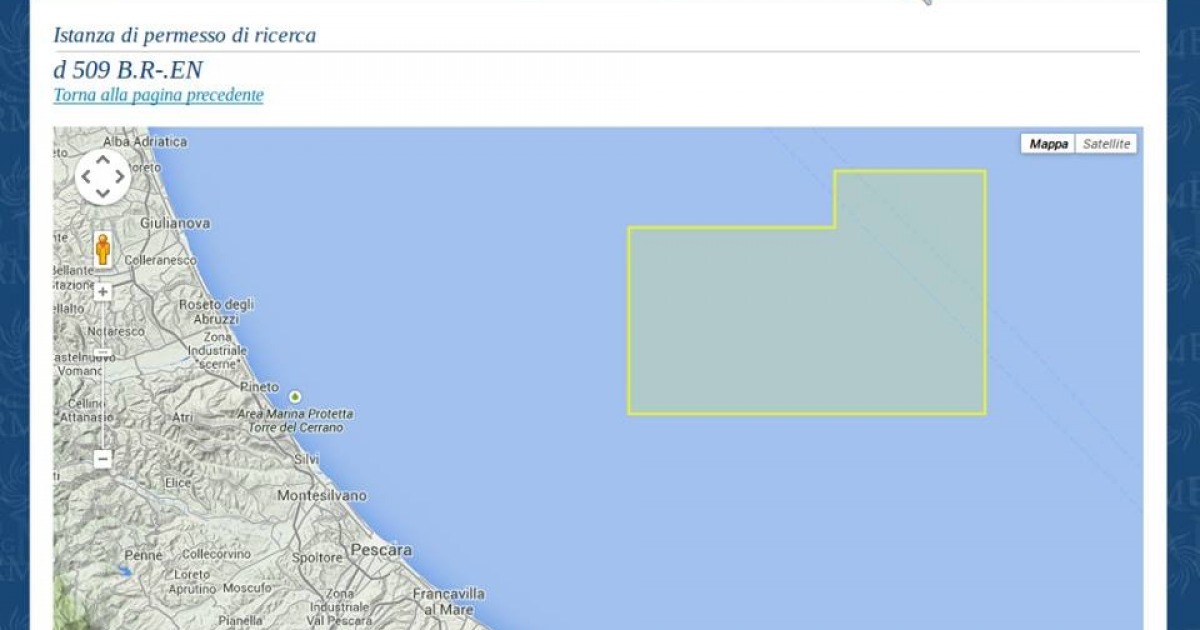Viewport: 1200px width, 630px height.
Task: Switch to Satellite map view
Action: (1106, 144)
